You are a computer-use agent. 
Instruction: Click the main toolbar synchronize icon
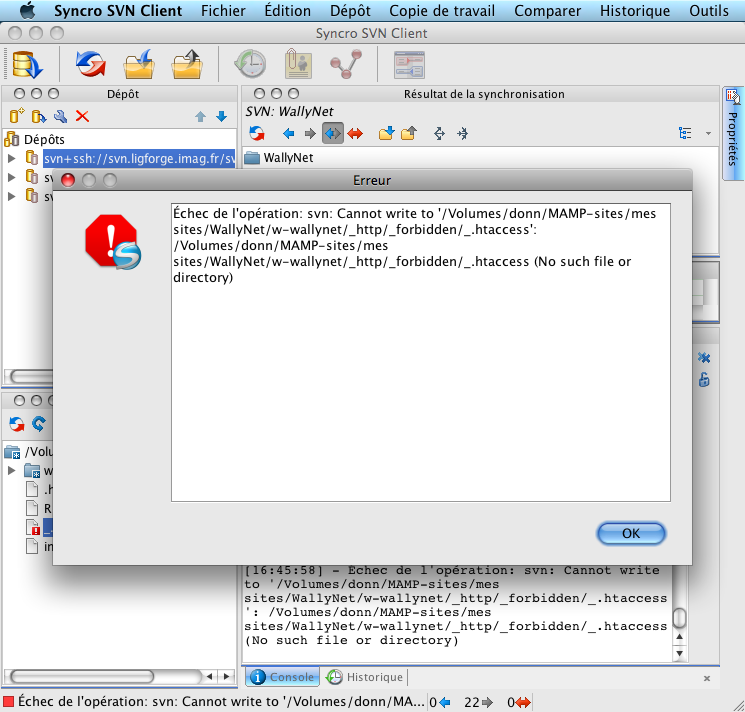click(90, 64)
